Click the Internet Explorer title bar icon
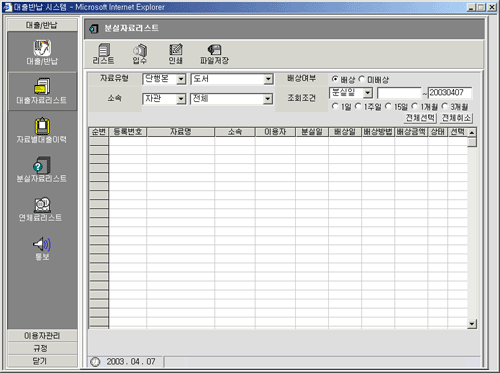Screen dimensions: 500x373 coord(7,7)
